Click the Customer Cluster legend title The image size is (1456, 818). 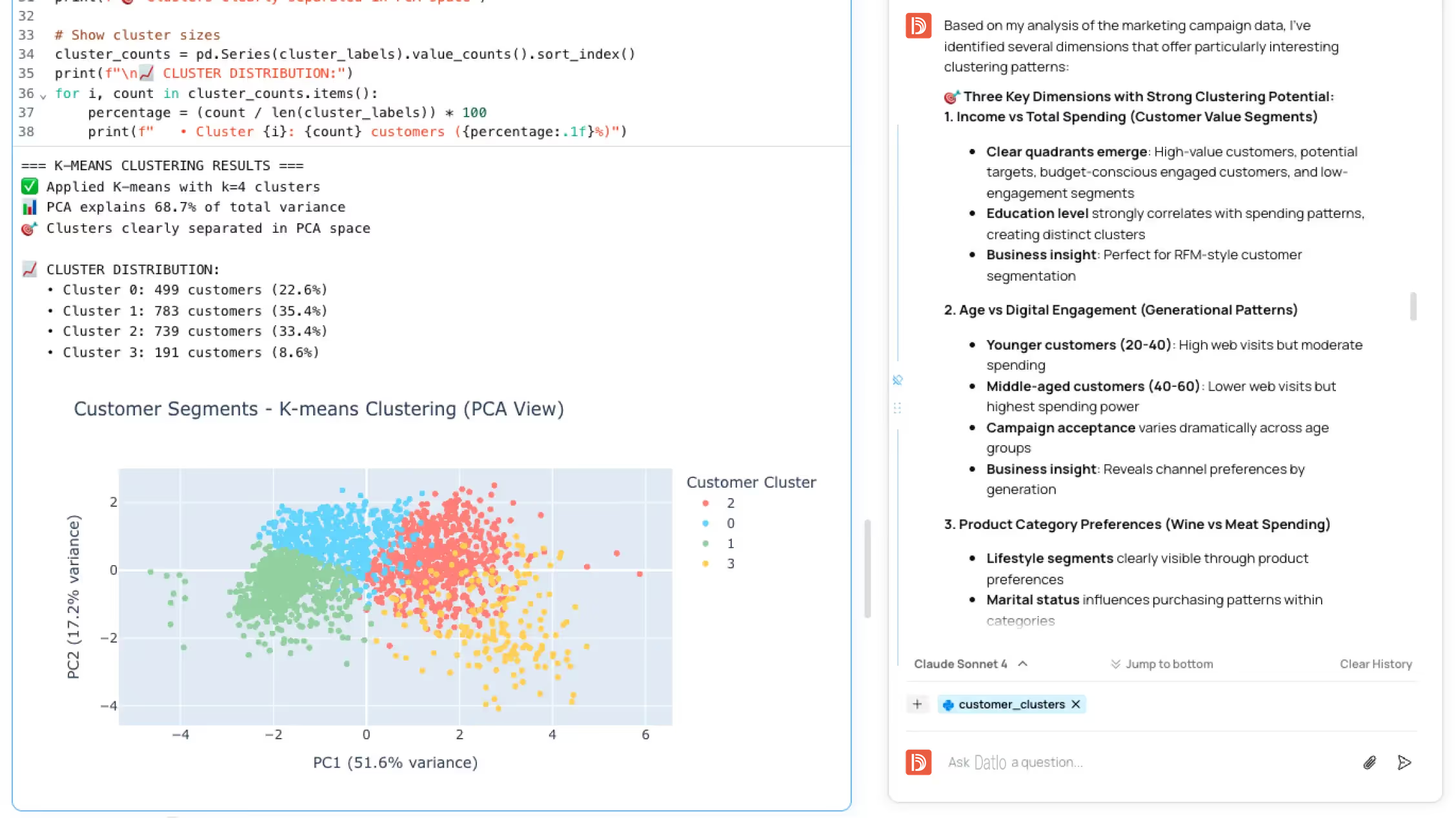[751, 482]
